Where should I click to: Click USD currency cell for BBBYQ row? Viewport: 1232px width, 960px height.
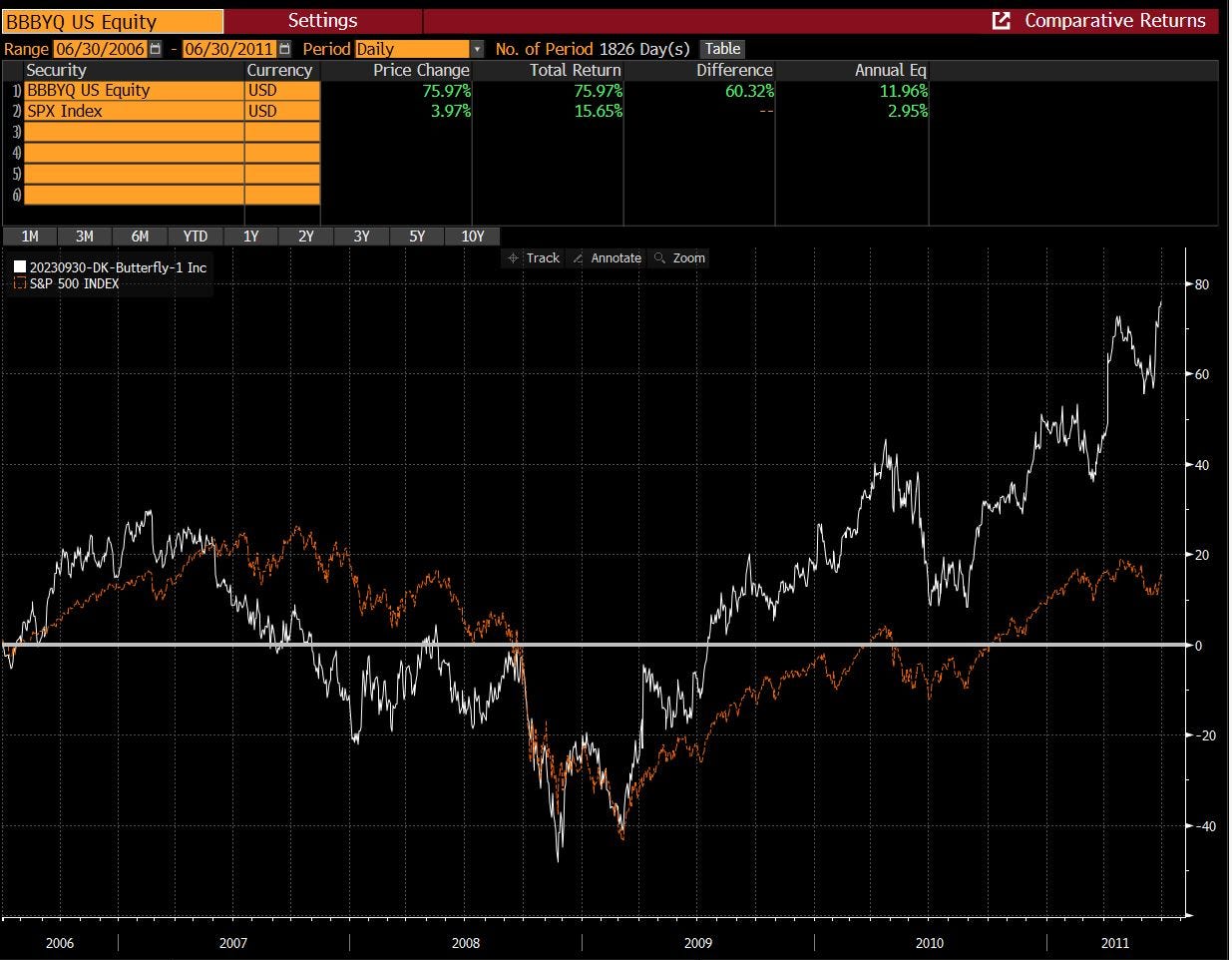click(x=282, y=91)
